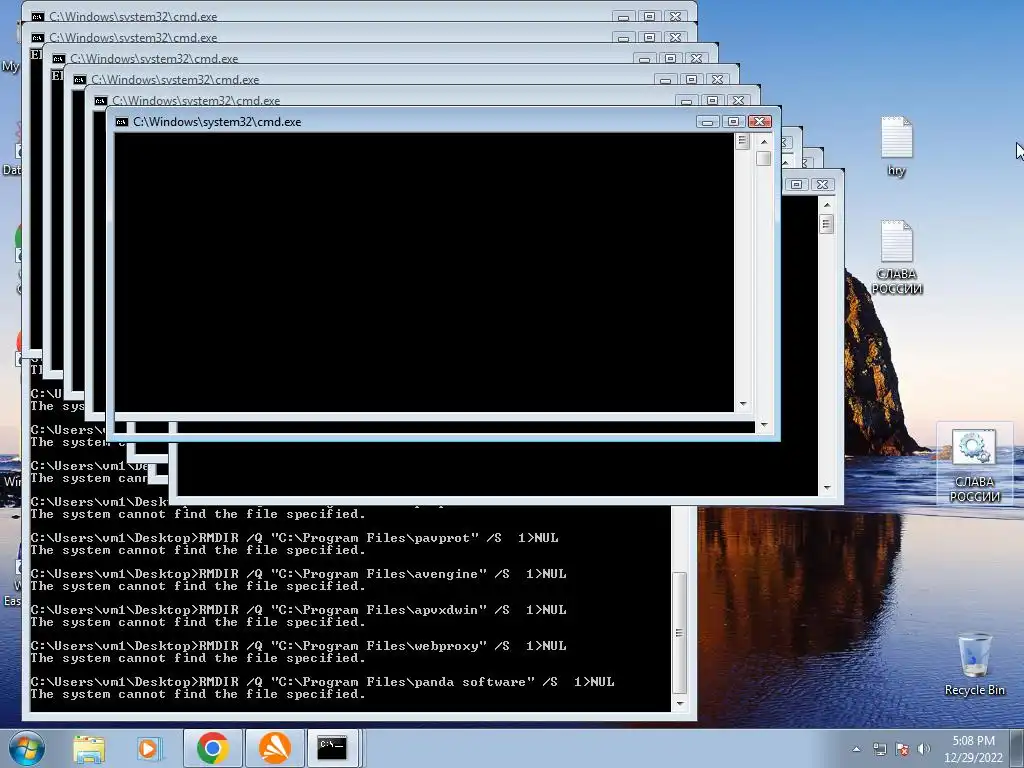This screenshot has width=1024, height=768.
Task: Open Windows Media Player from the taskbar
Action: [x=148, y=748]
